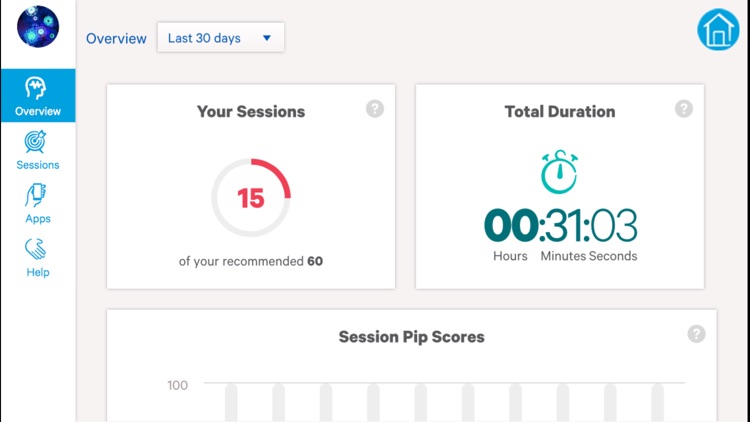Click the dropdown arrow beside Last 30 days

(x=267, y=38)
